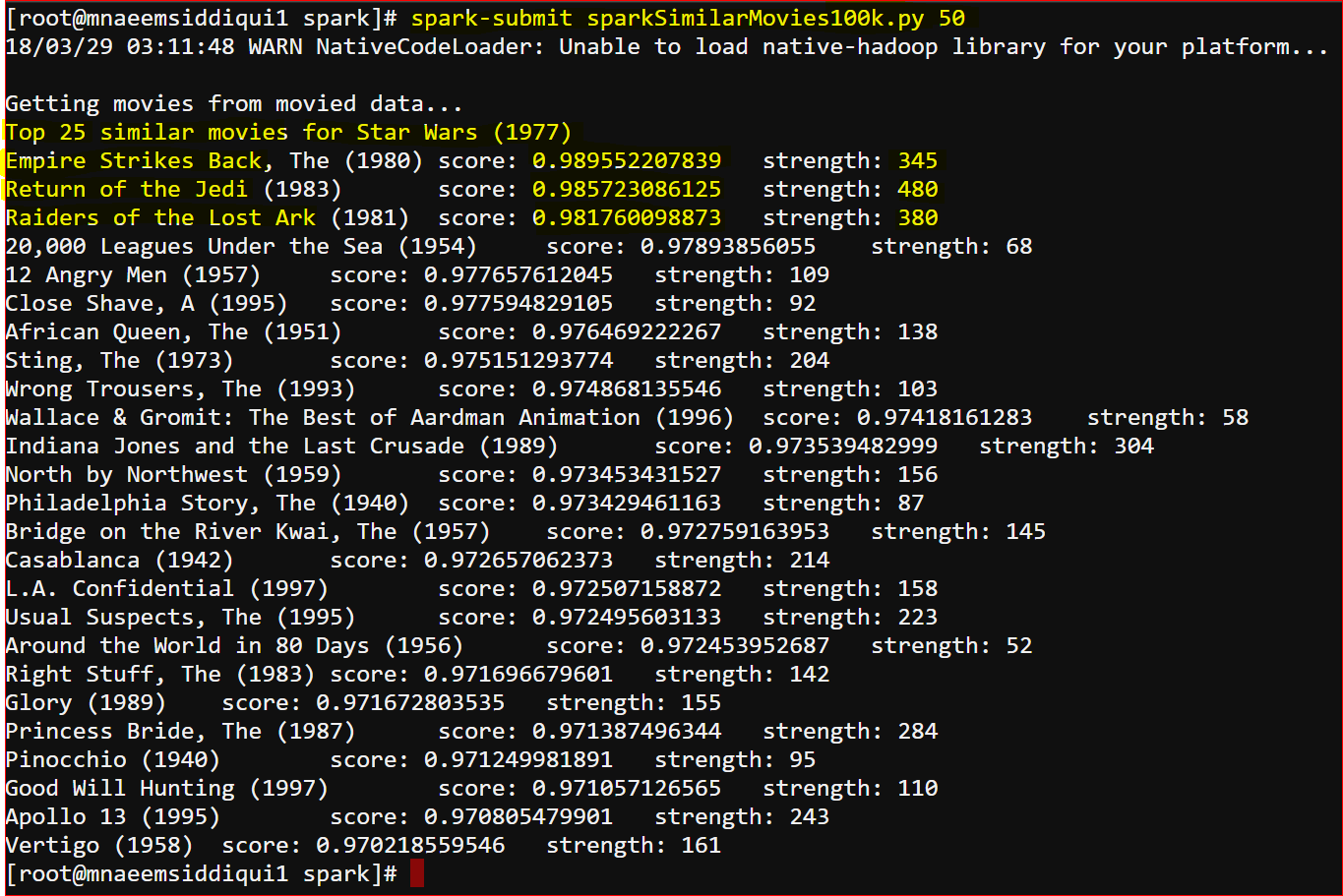Click the '20,000 Leagues Under the Sea' entry
The width and height of the screenshot is (1343, 896).
click(241, 246)
